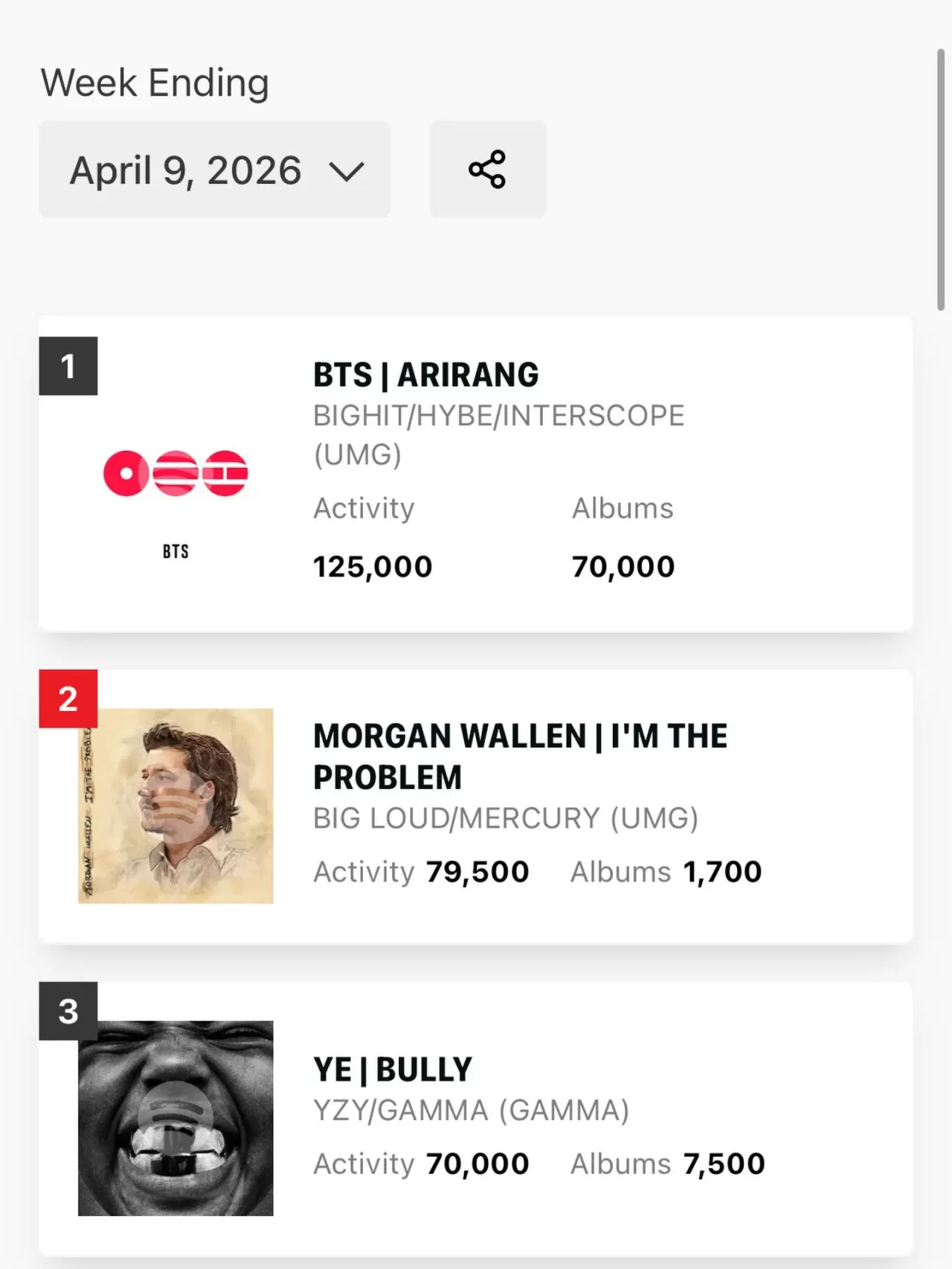Click the YZY/GAMMA label text
The width and height of the screenshot is (952, 1269).
click(470, 1110)
